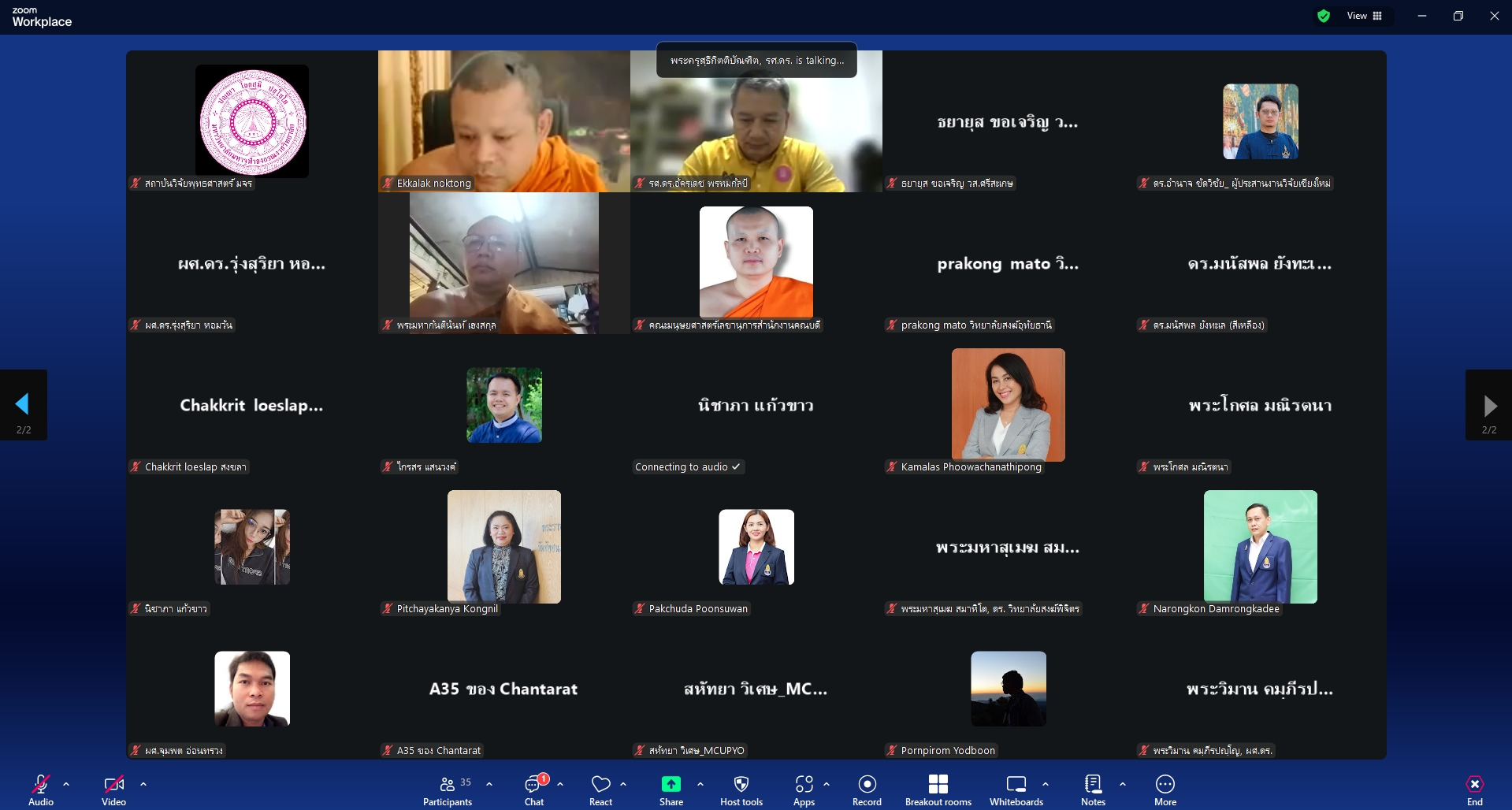
Task: Unmute microphone with the Audio button
Action: (41, 790)
